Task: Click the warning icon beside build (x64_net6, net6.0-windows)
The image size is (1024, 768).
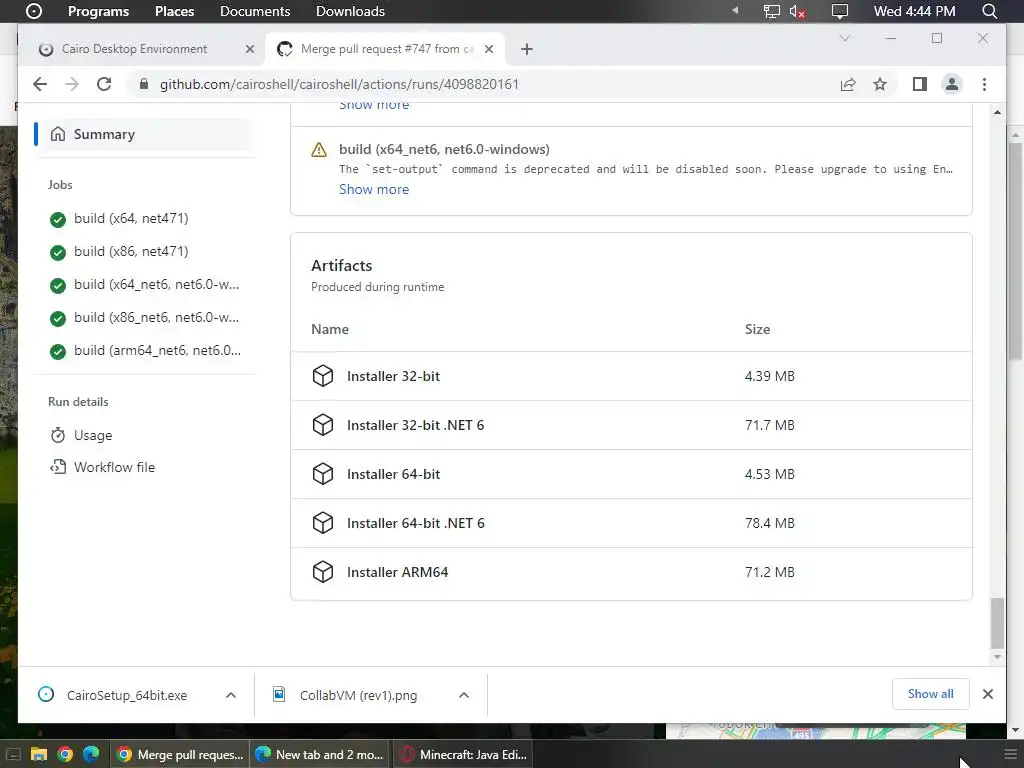Action: (319, 150)
